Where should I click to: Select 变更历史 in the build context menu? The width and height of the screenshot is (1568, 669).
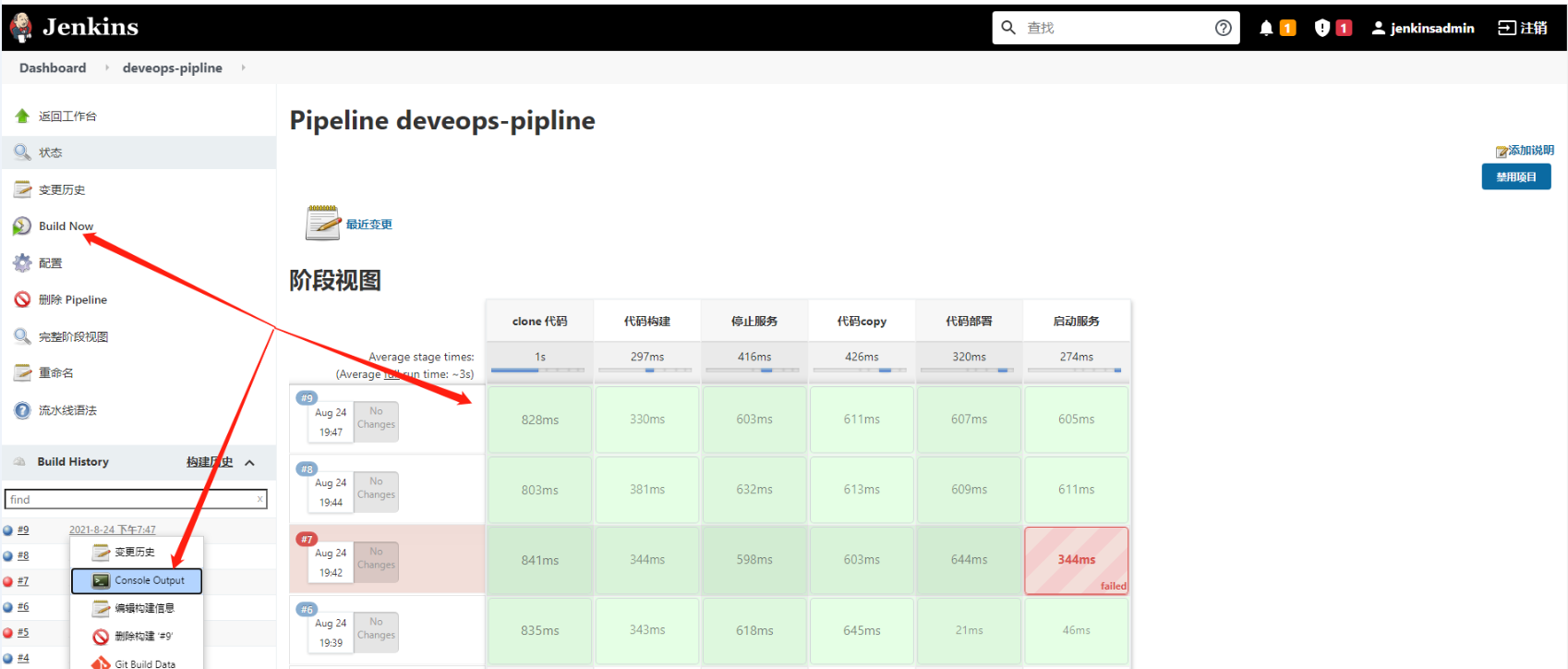(x=137, y=552)
